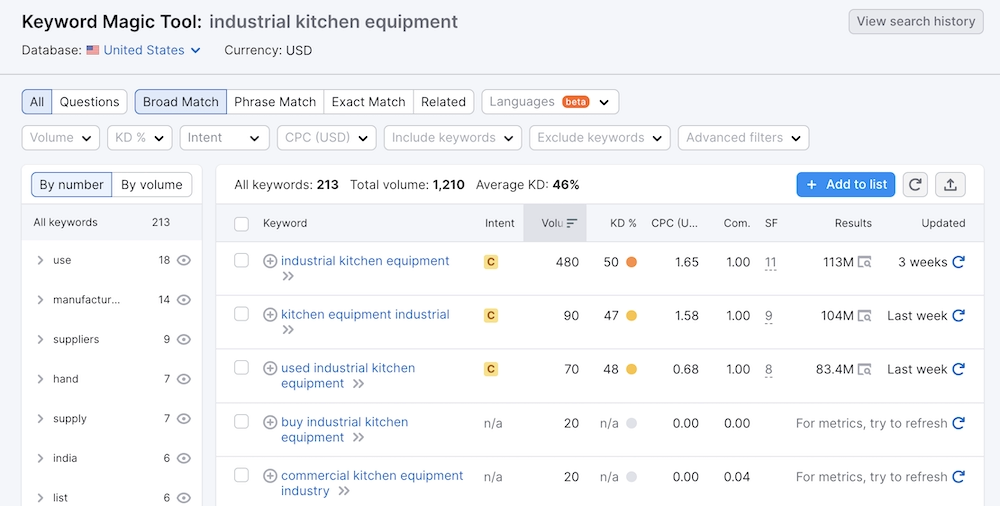The height and width of the screenshot is (506, 1000).
Task: Click the View search history button
Action: (916, 22)
